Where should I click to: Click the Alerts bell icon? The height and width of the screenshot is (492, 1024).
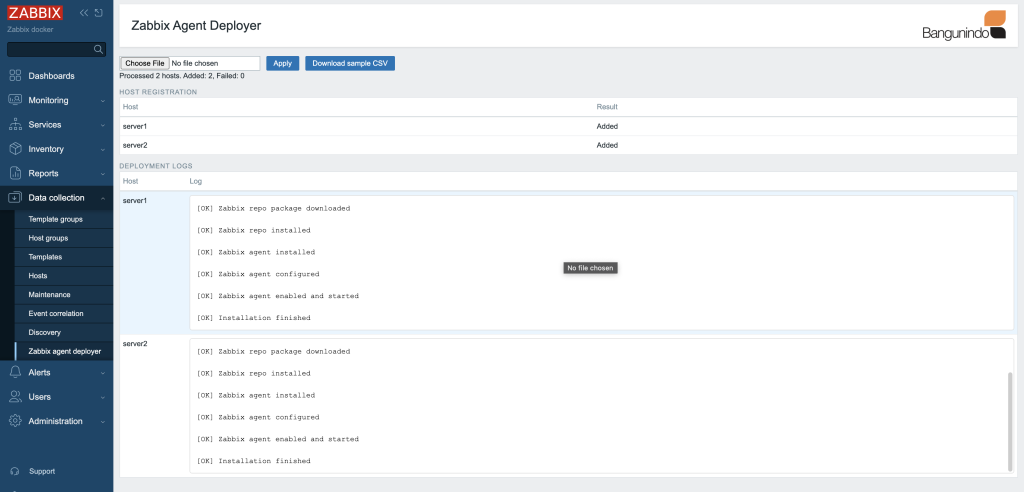click(15, 372)
